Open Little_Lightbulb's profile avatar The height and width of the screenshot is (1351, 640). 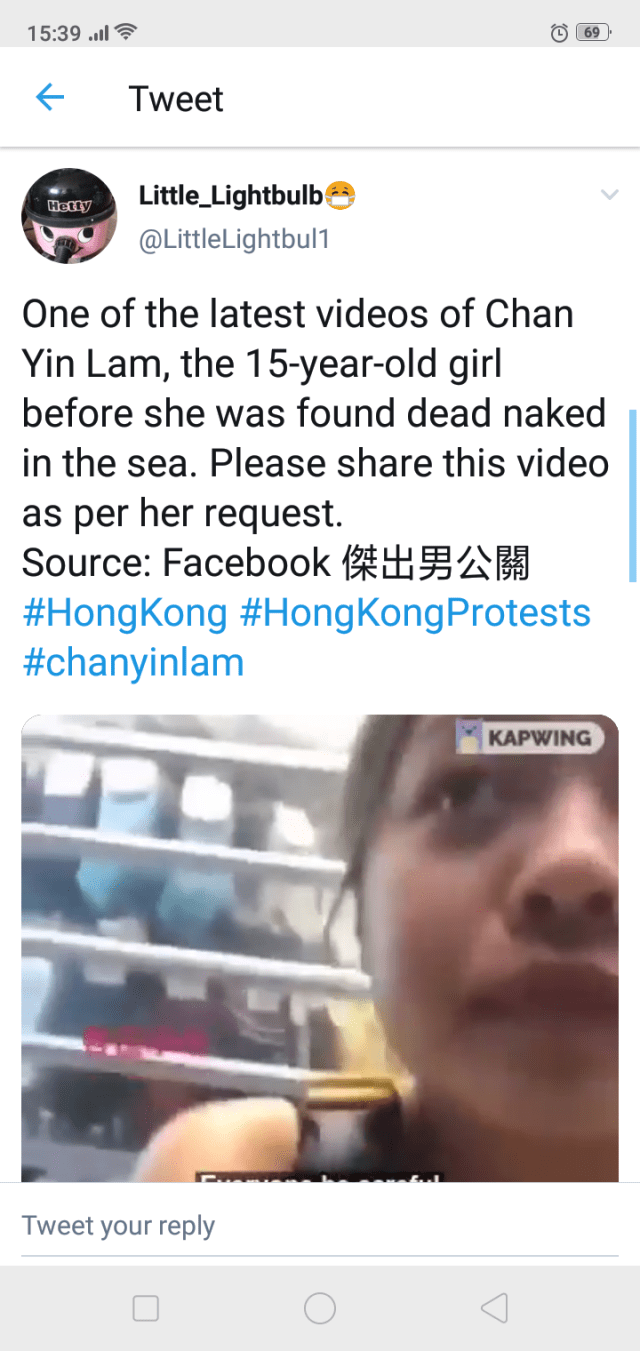click(x=69, y=216)
